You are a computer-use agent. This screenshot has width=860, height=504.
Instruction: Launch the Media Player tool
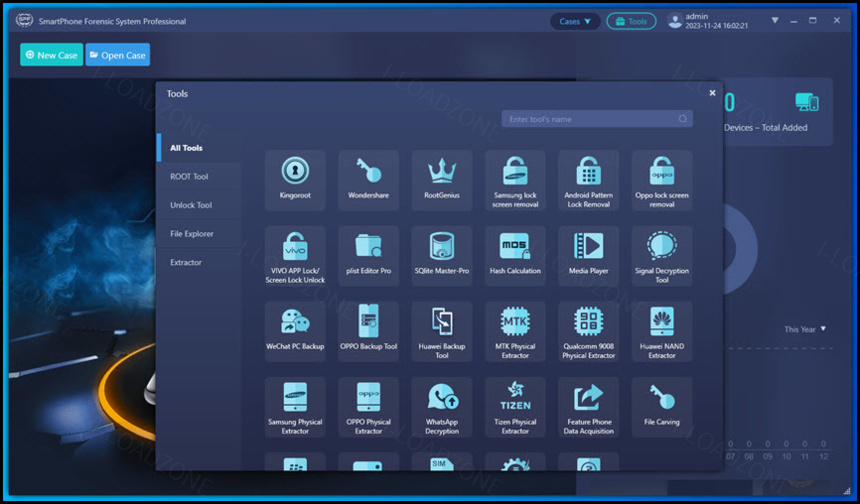click(x=589, y=256)
